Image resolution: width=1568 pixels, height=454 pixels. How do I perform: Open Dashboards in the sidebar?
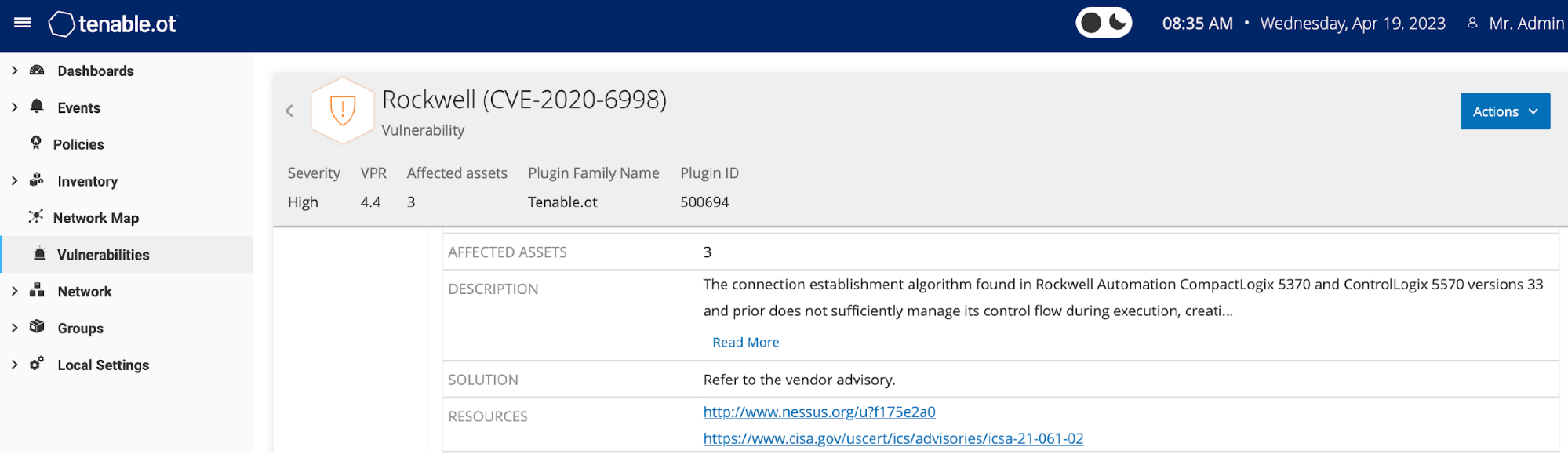96,71
